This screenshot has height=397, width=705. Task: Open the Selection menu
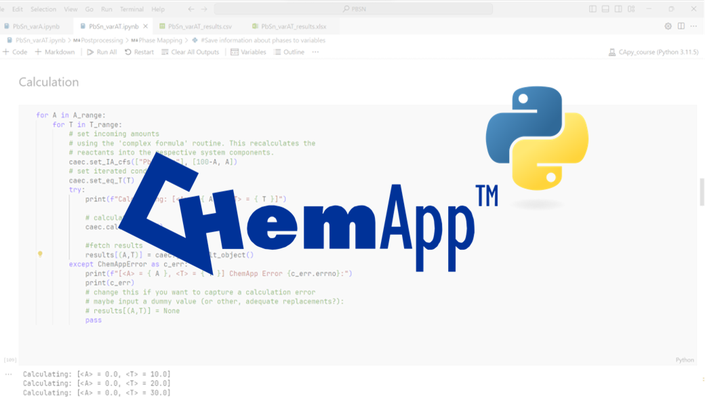click(x=43, y=9)
